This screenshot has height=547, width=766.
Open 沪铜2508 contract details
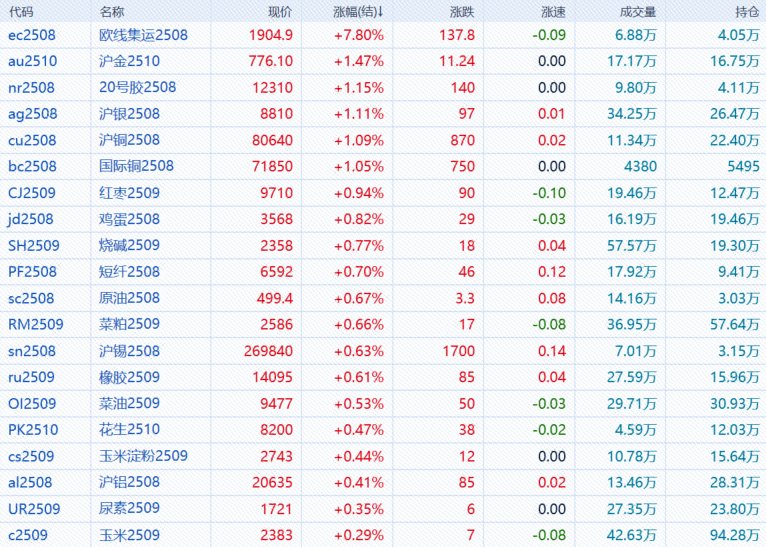130,140
